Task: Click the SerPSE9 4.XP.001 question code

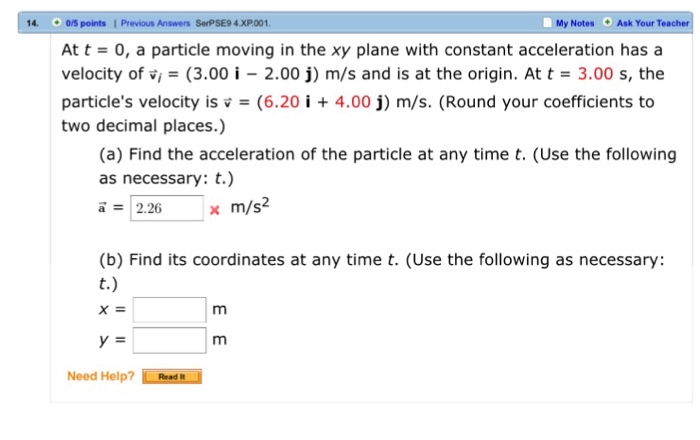Action: click(x=233, y=23)
